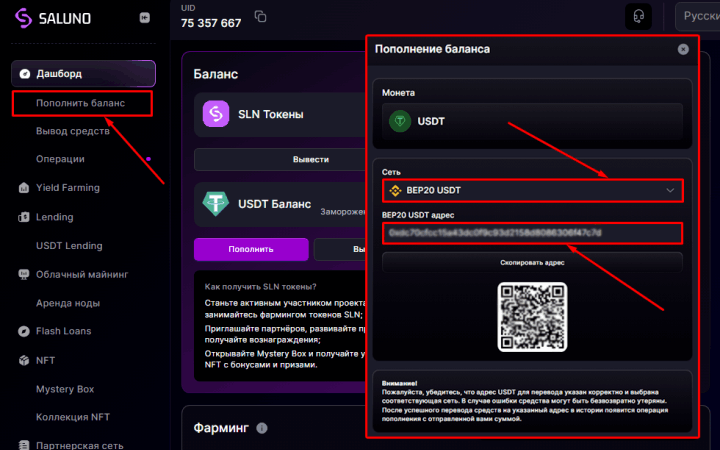The width and height of the screenshot is (720, 450).
Task: Copy the UID with the copy icon
Action: (x=260, y=17)
